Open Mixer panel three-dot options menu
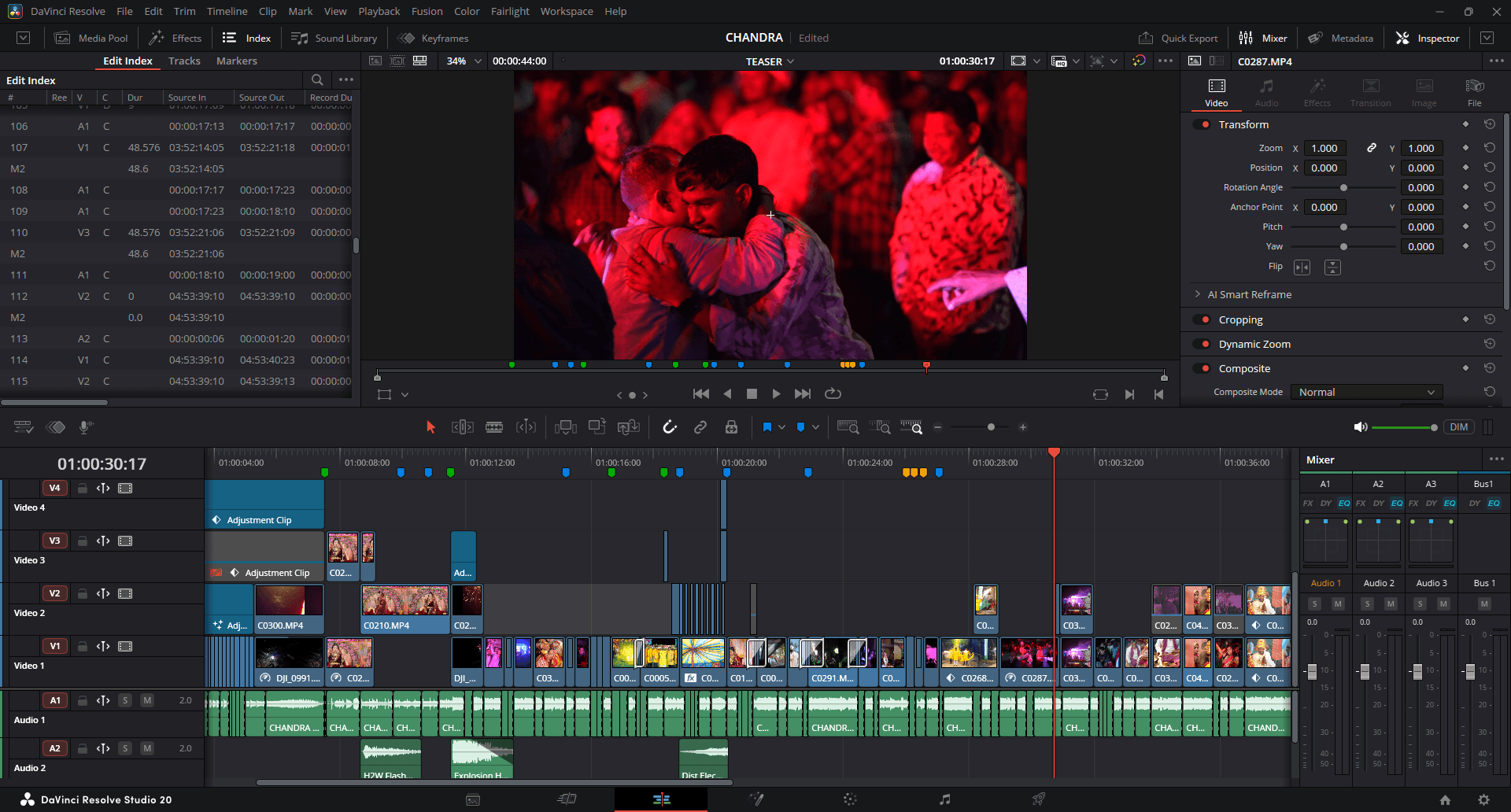Image resolution: width=1511 pixels, height=812 pixels. click(1496, 460)
